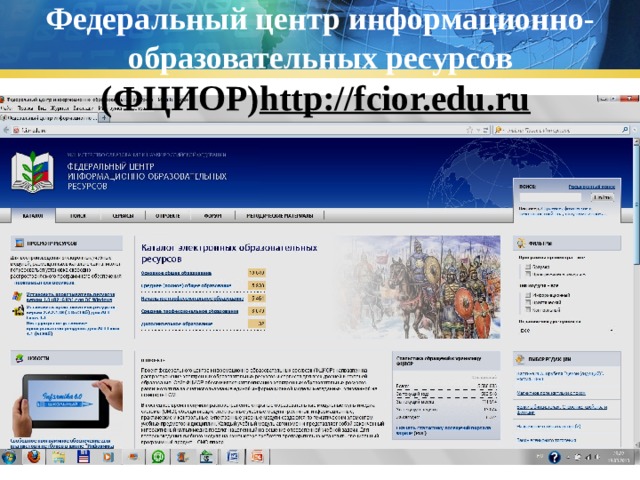640x480 pixels.
Task: Click the Выбор редакции panel header icon
Action: coord(520,359)
